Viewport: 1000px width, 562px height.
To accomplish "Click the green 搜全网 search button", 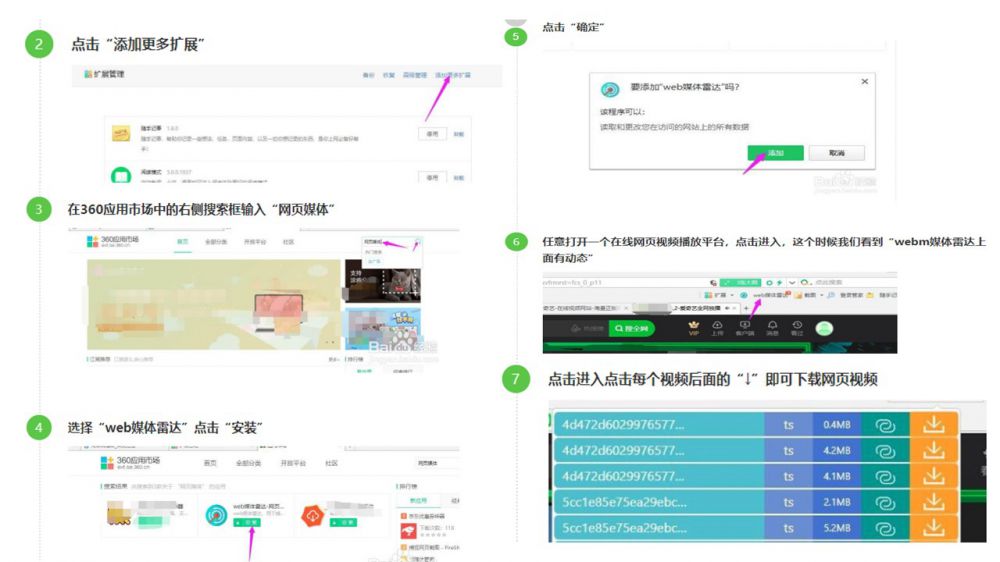I will click(x=632, y=328).
